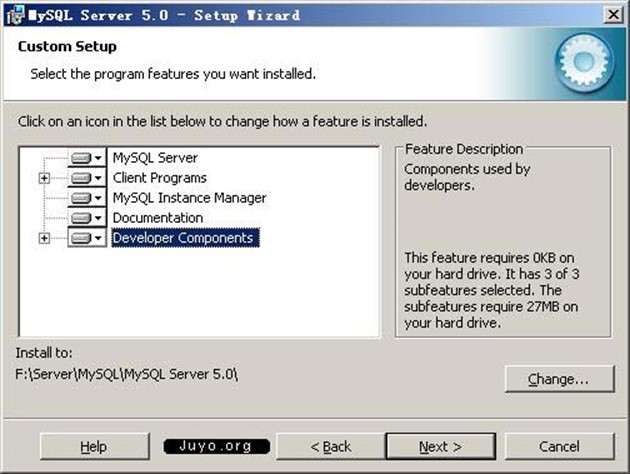The height and width of the screenshot is (474, 630).
Task: Click the Client Programs feature drive icon
Action: pos(87,178)
